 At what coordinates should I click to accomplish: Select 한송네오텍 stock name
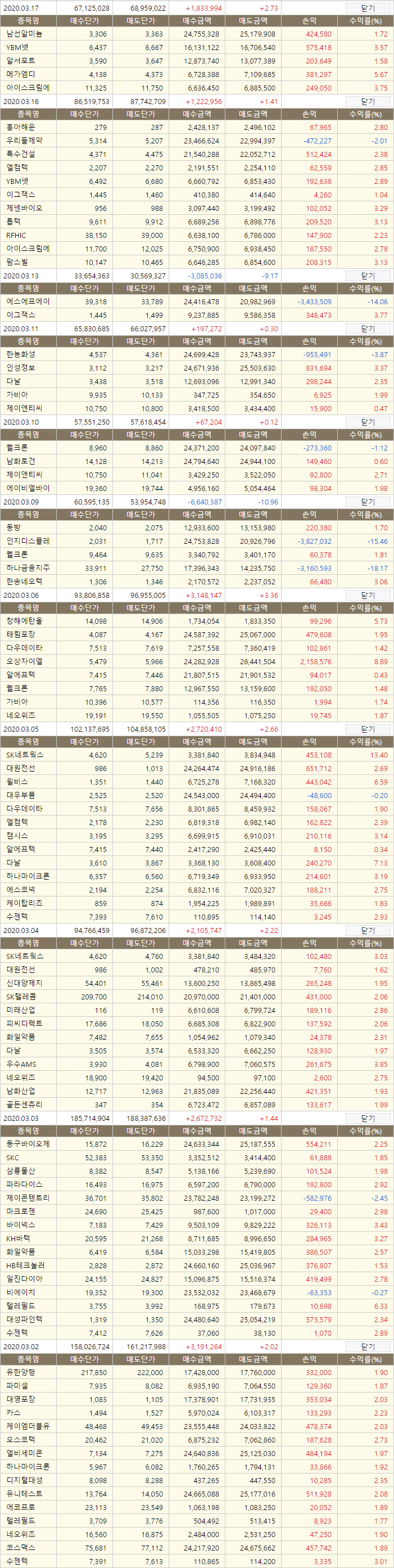tap(24, 582)
